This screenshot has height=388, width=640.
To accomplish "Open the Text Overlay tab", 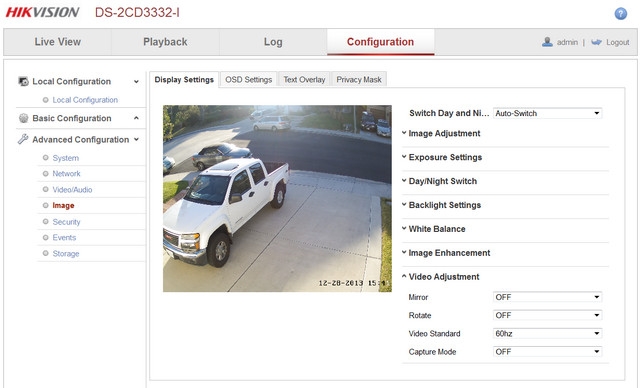I will click(304, 80).
